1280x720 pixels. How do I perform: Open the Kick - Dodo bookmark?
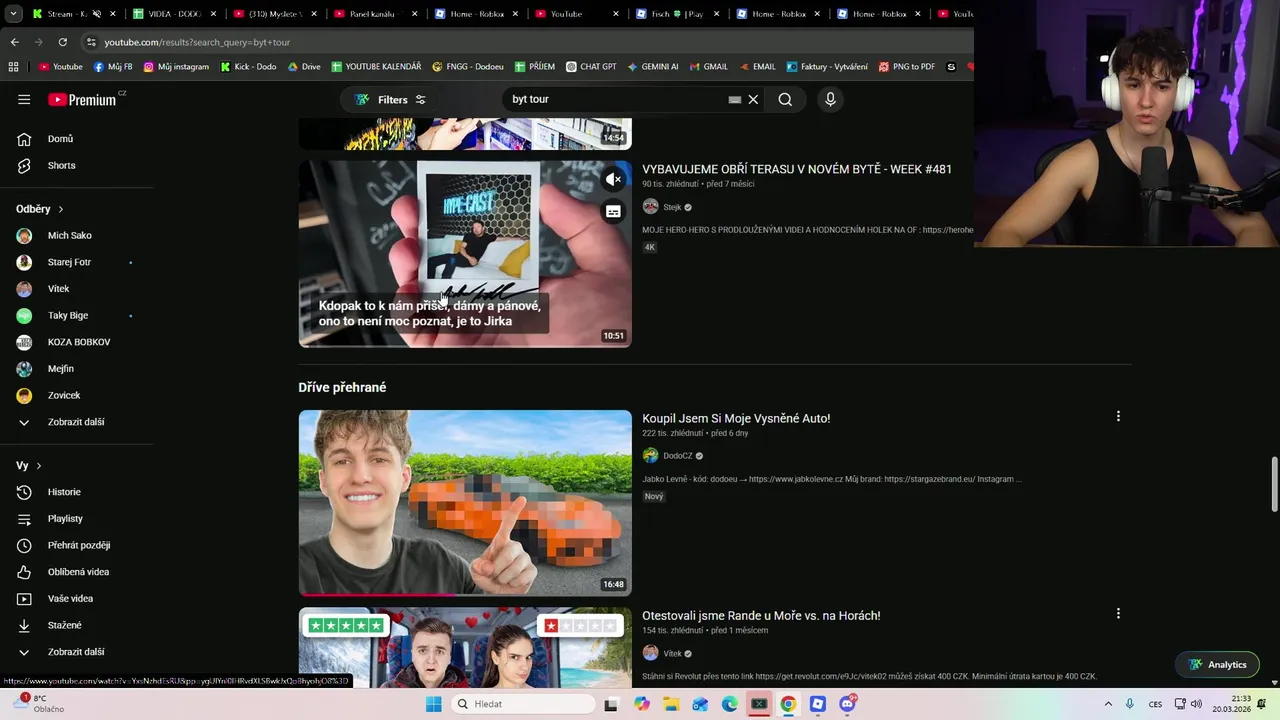[x=247, y=67]
